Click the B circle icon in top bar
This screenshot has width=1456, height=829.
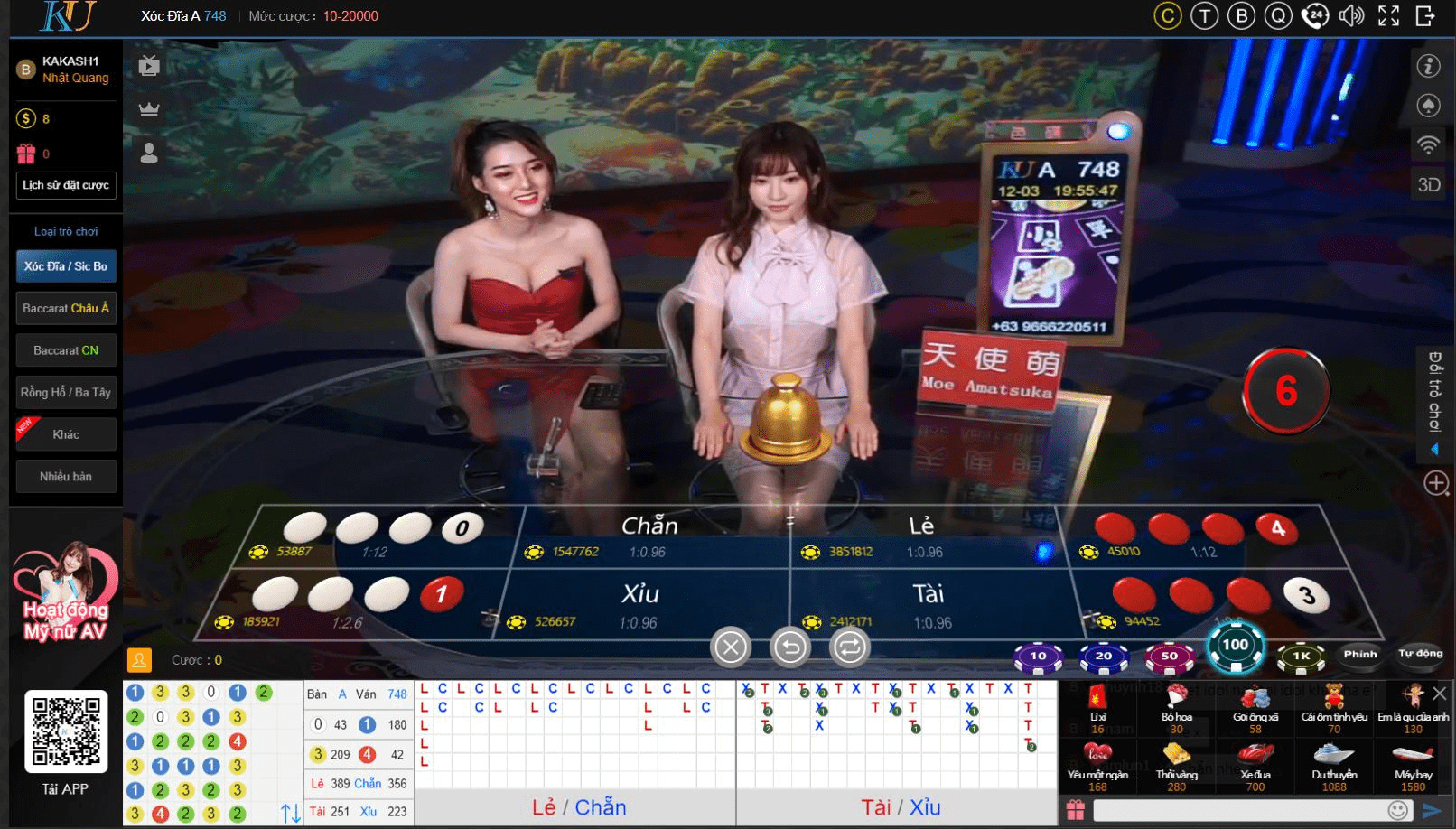coord(1241,16)
